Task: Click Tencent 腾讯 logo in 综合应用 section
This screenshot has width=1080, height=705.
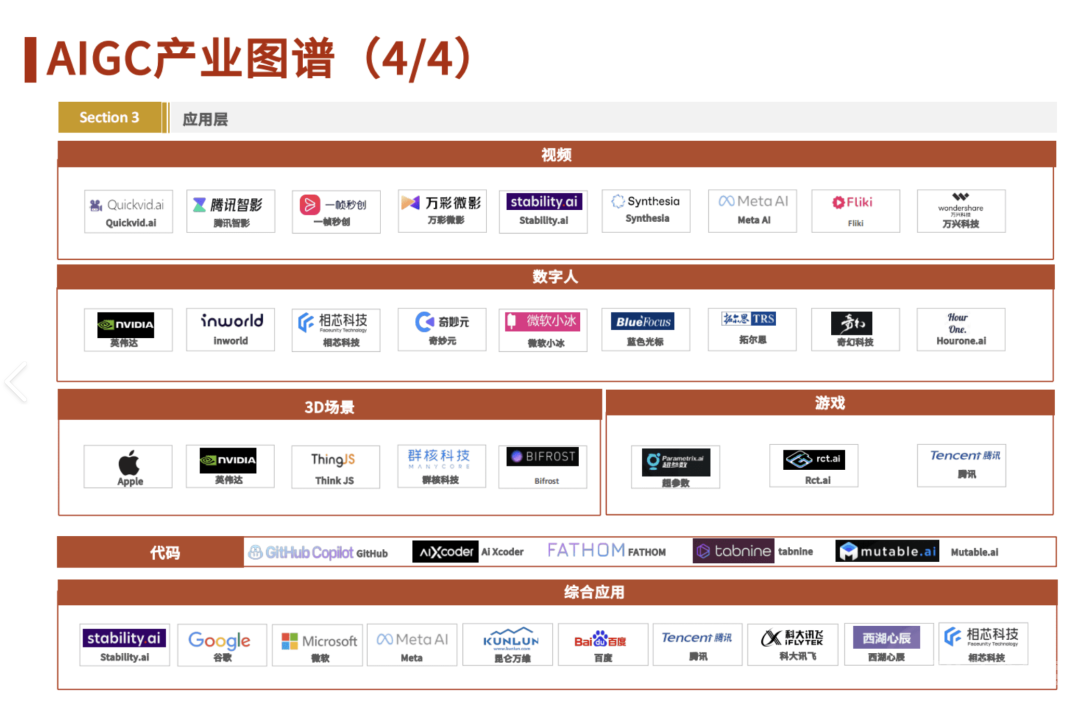Action: 698,644
